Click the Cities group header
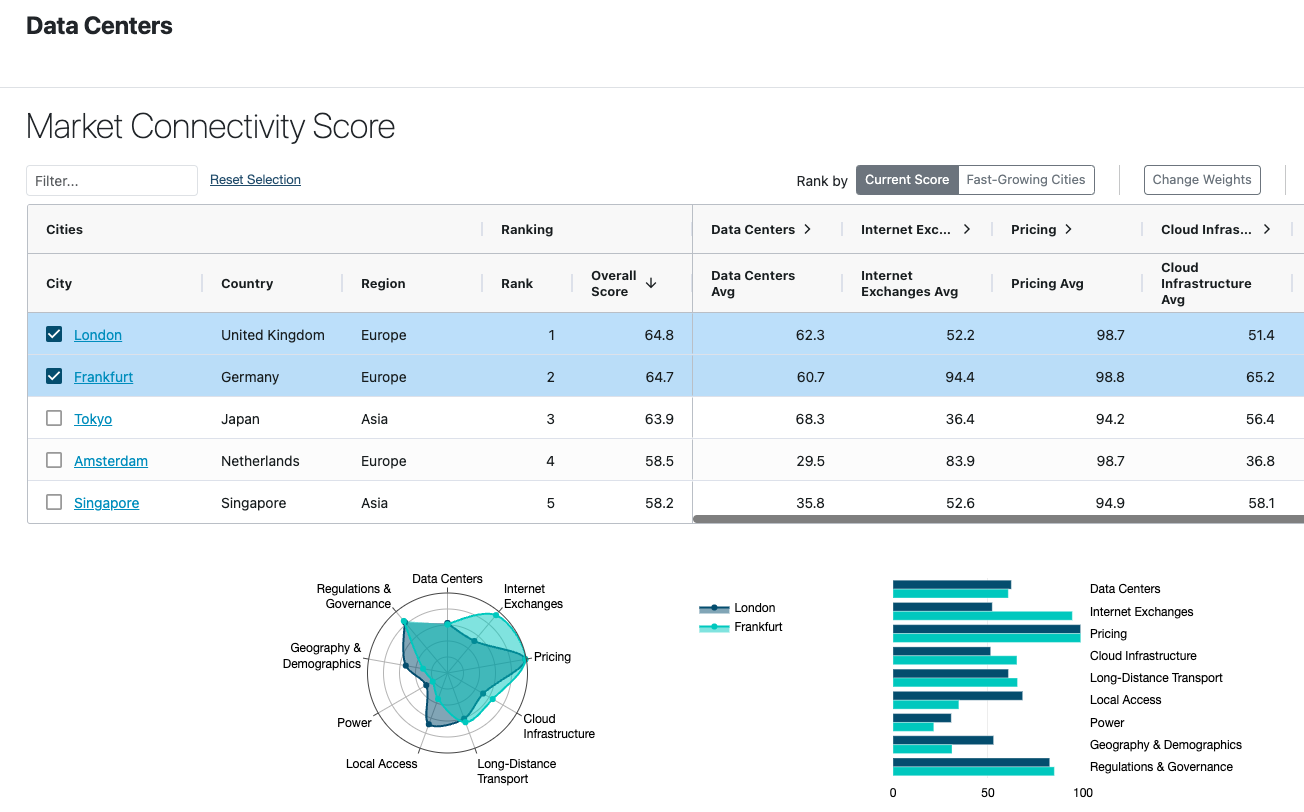 64,229
